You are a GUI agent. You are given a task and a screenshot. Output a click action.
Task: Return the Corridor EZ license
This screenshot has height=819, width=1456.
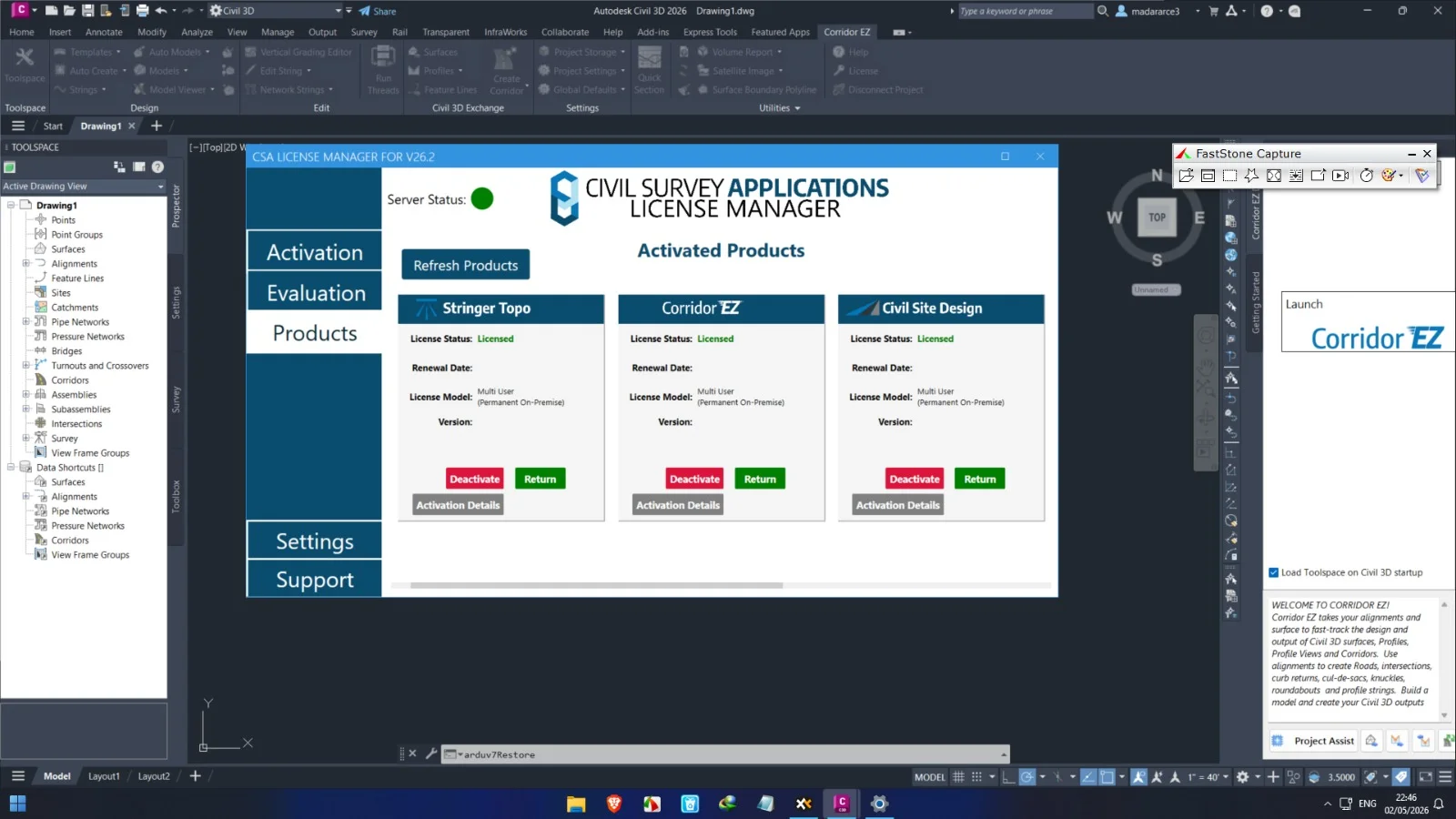point(760,479)
